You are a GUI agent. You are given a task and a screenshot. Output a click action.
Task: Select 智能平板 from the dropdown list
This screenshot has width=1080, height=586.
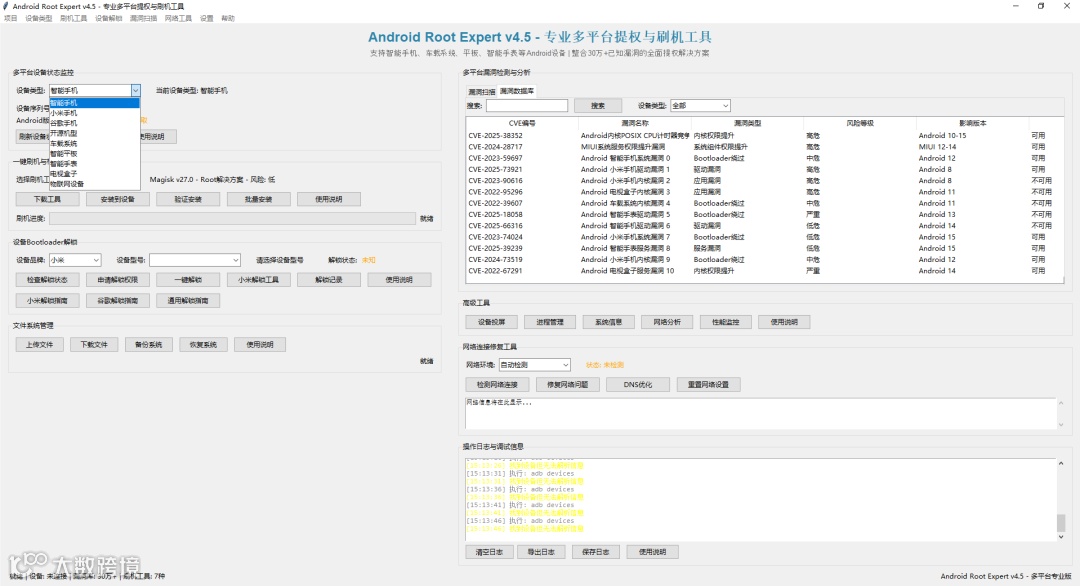(94, 154)
